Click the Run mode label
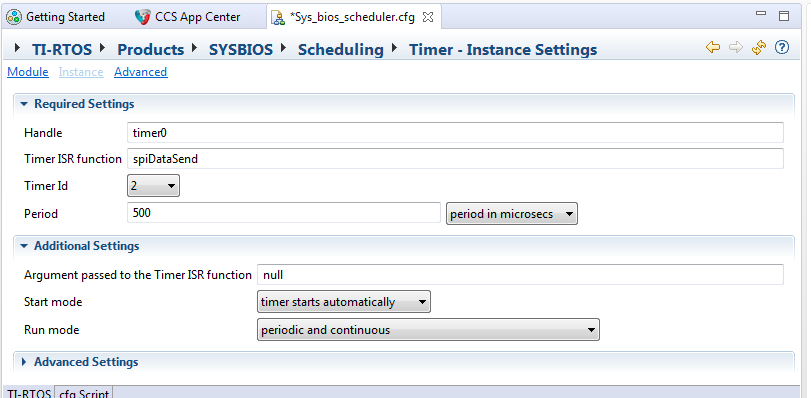 [x=51, y=330]
